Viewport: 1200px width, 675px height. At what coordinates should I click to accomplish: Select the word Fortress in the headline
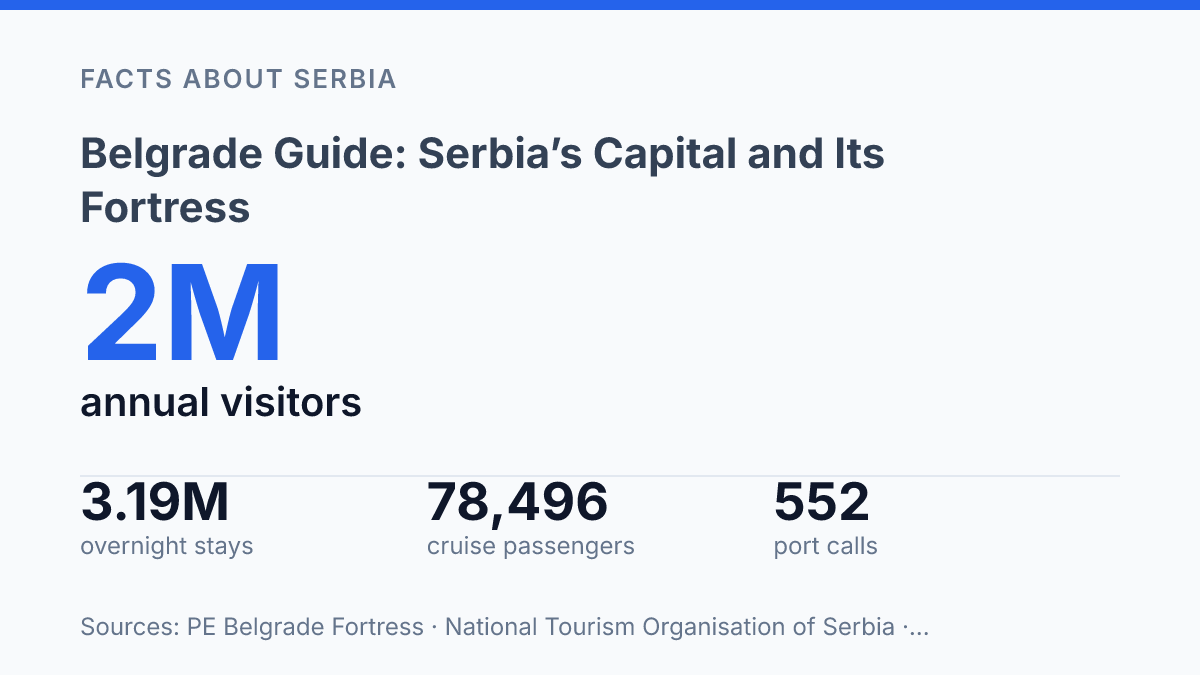click(165, 208)
